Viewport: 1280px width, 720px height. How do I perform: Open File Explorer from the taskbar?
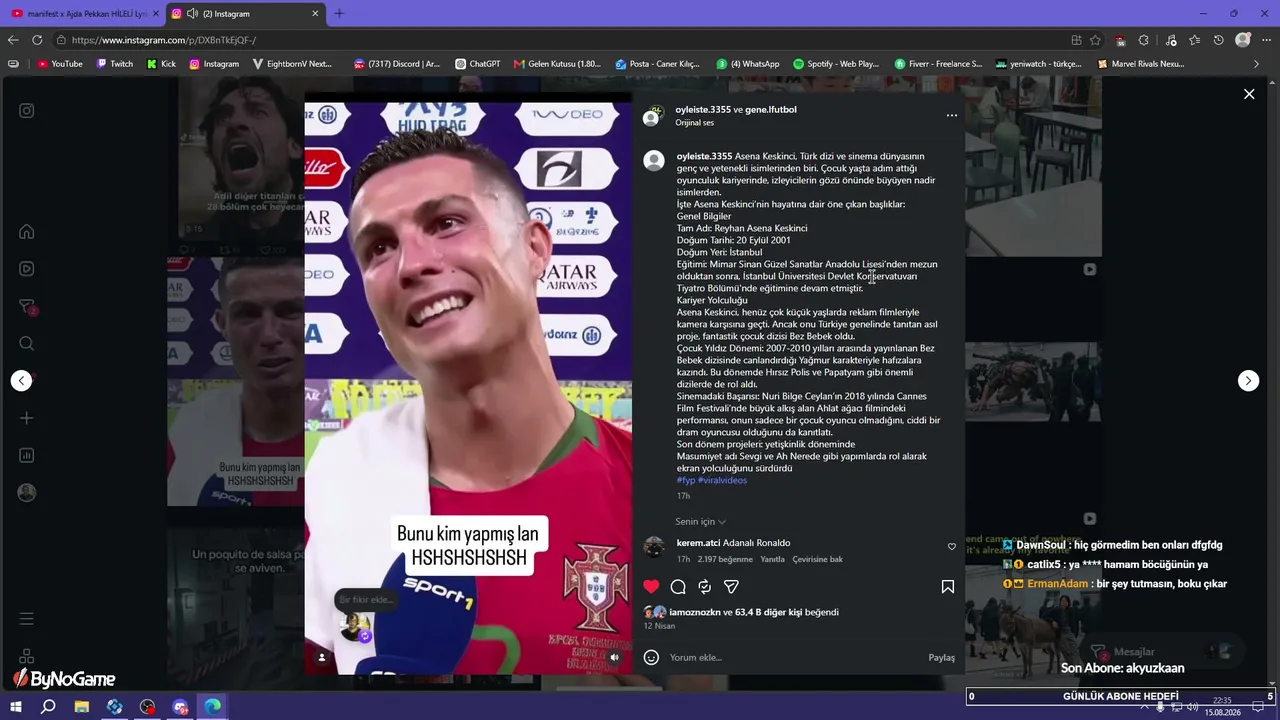pos(82,707)
